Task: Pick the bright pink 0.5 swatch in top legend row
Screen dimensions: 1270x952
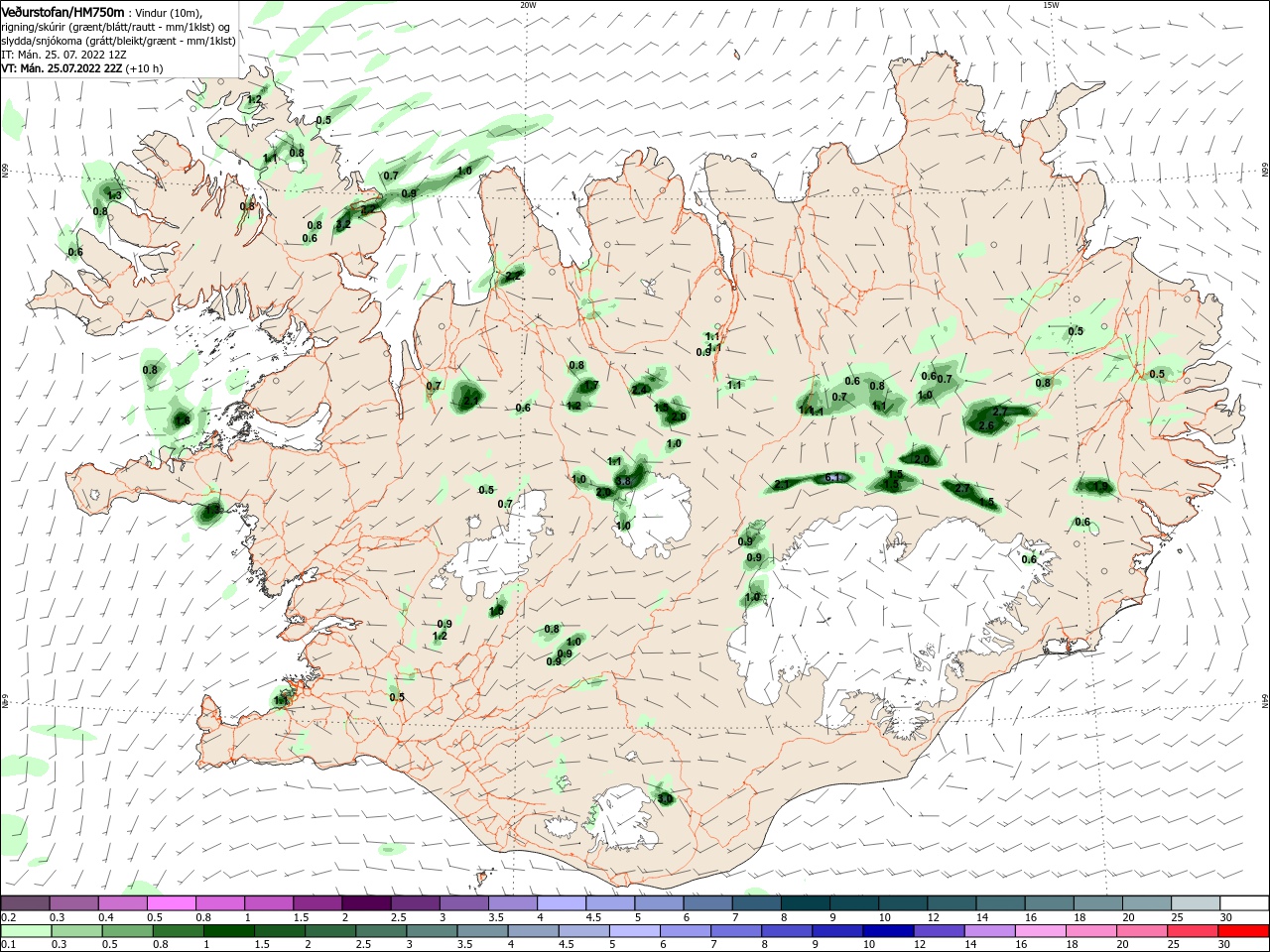Action: click(x=173, y=902)
